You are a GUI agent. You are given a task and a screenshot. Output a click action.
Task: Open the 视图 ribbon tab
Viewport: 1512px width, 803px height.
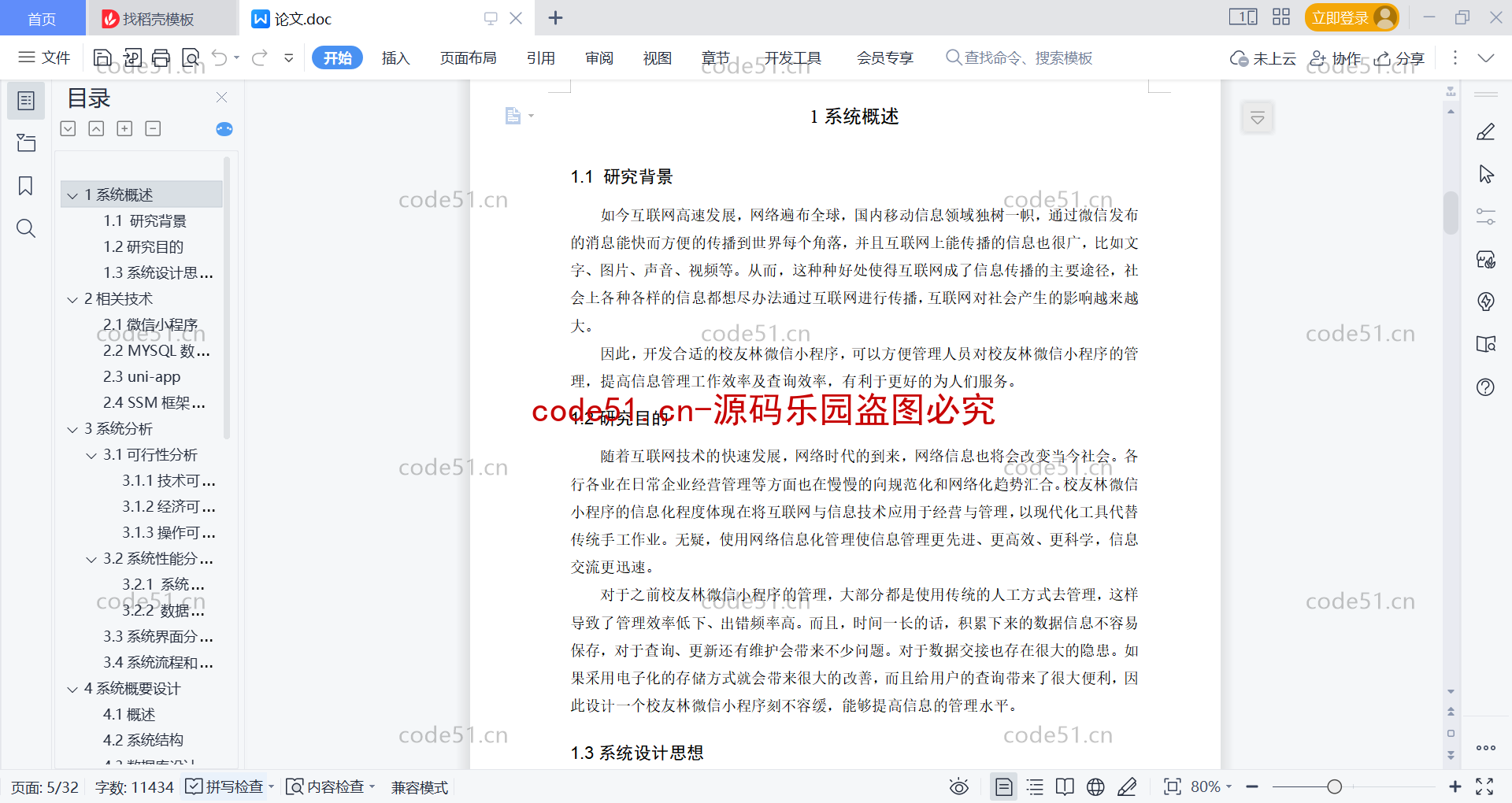pos(658,57)
